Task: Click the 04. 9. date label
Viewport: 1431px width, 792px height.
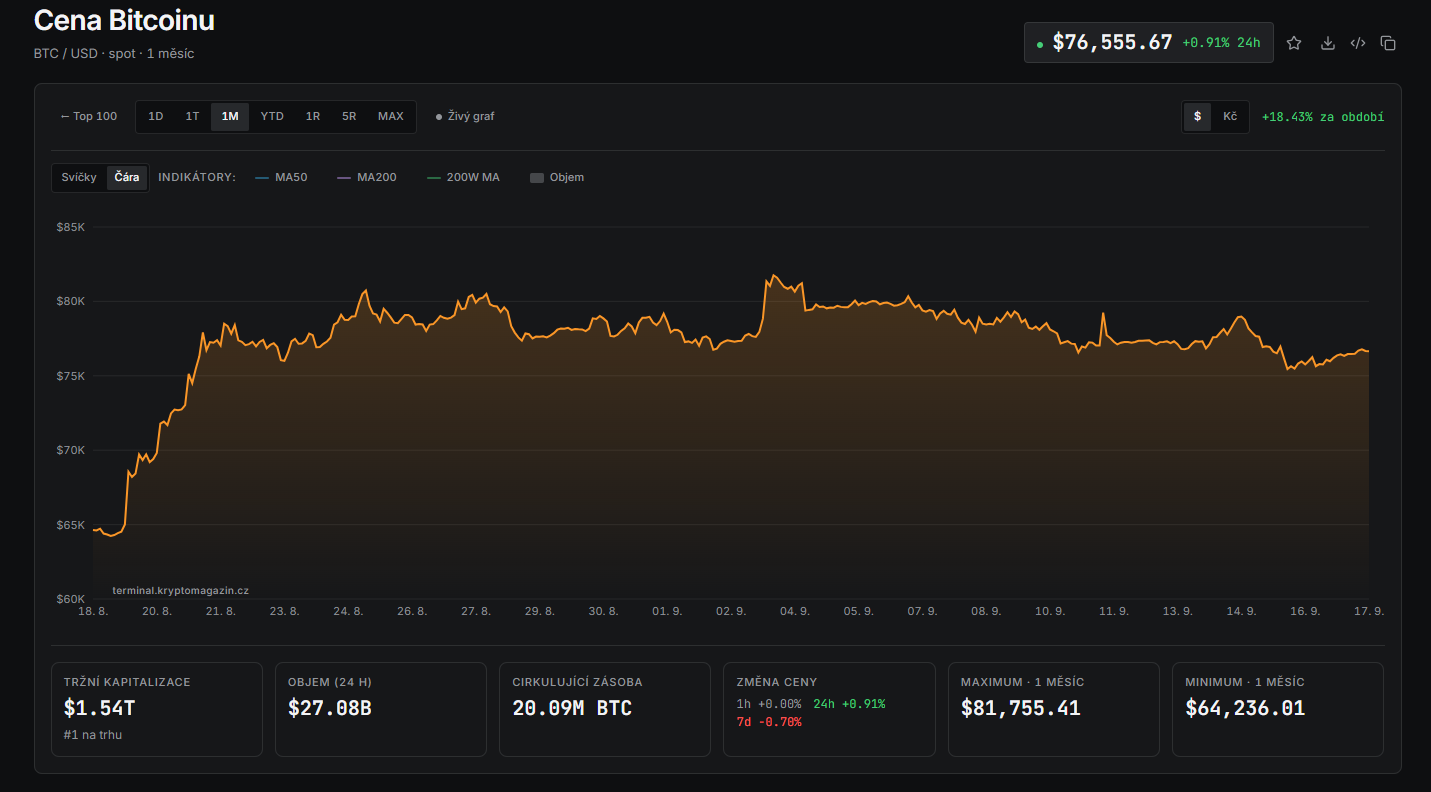Action: point(795,611)
